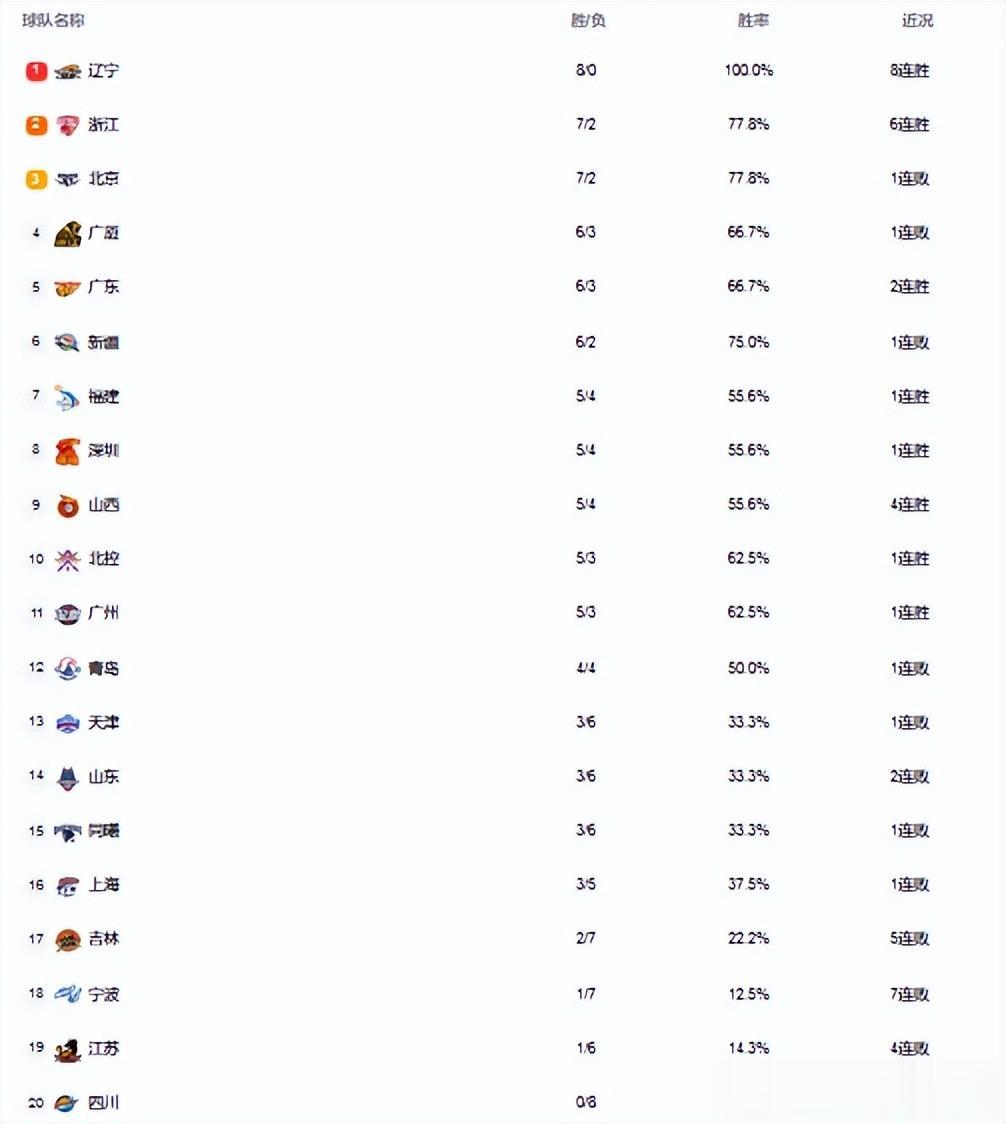Click the 8连胜 streak for Liaoning

point(909,70)
